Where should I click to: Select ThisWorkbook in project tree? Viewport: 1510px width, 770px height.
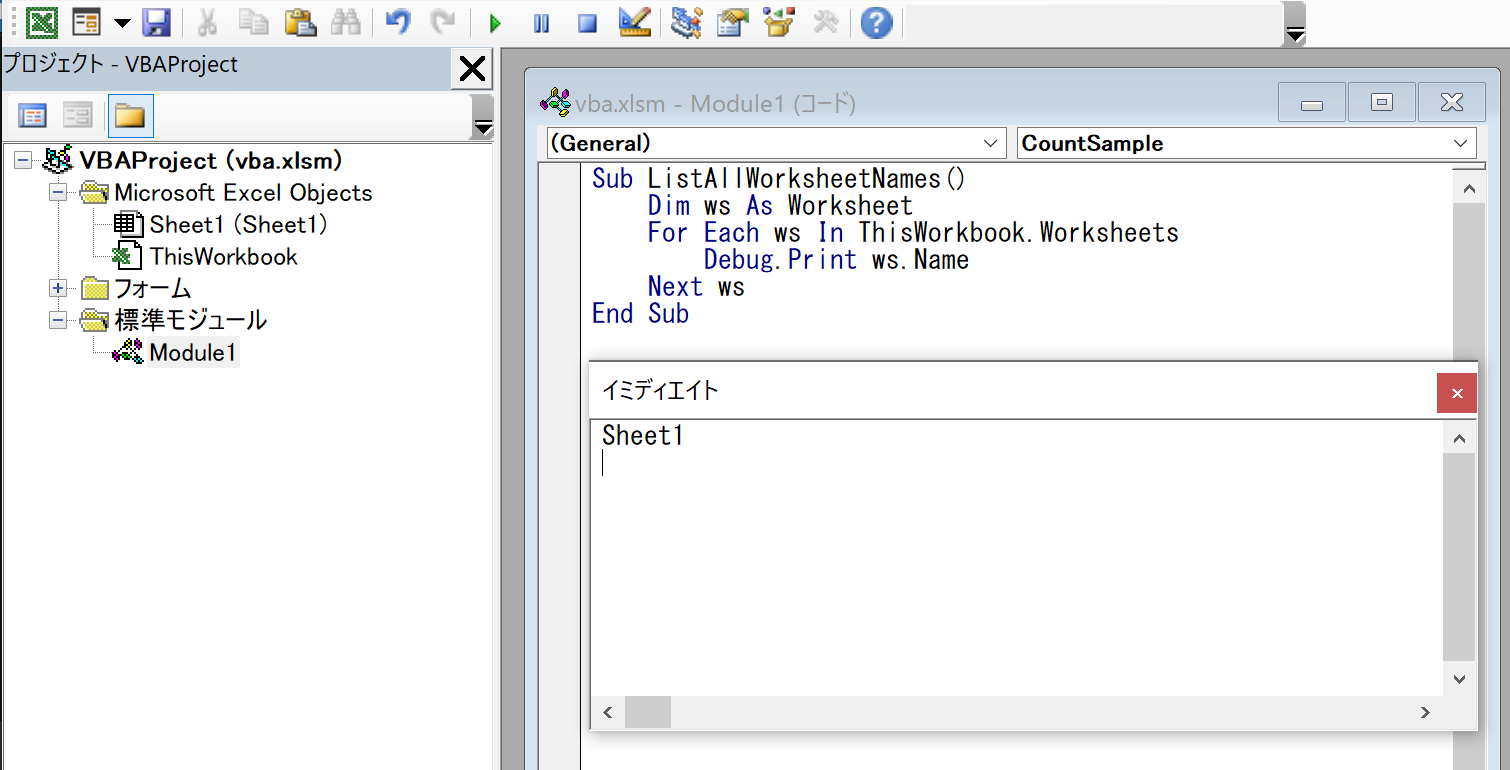click(223, 257)
